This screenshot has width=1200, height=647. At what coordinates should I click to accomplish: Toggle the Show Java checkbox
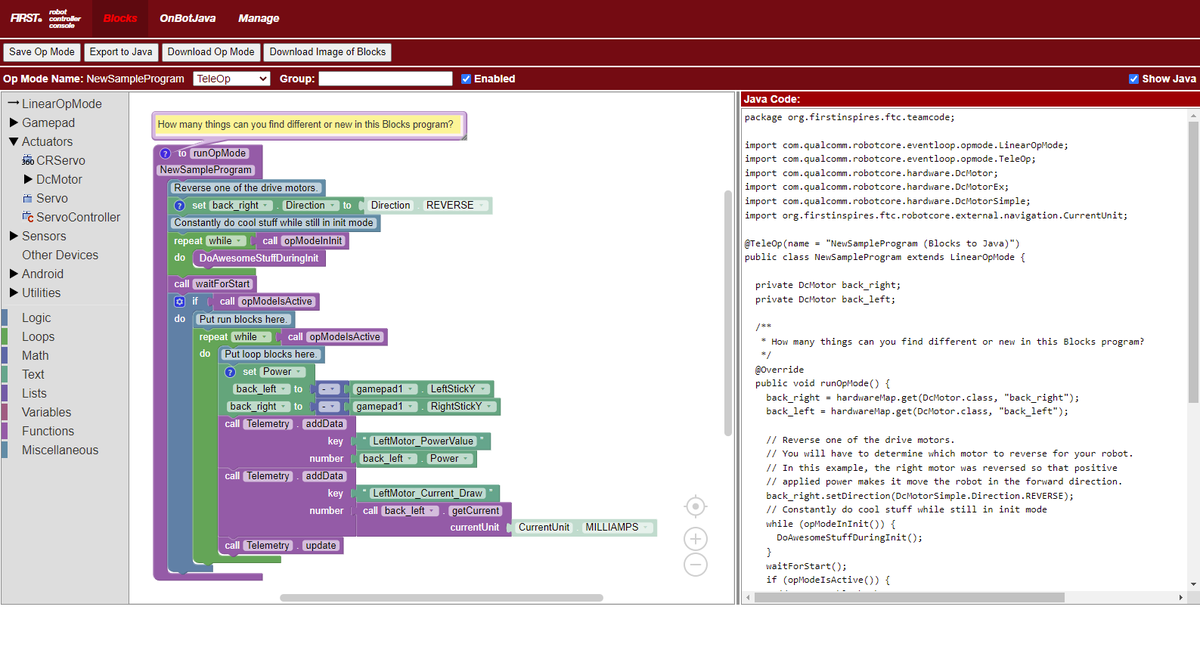(1134, 79)
